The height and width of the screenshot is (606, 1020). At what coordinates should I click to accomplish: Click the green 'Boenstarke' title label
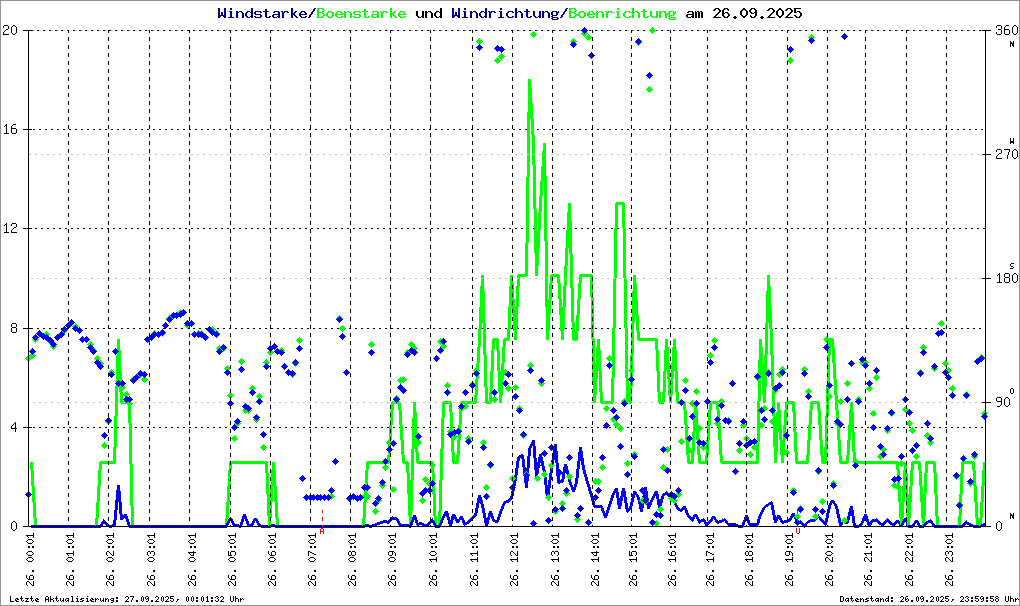[x=361, y=13]
